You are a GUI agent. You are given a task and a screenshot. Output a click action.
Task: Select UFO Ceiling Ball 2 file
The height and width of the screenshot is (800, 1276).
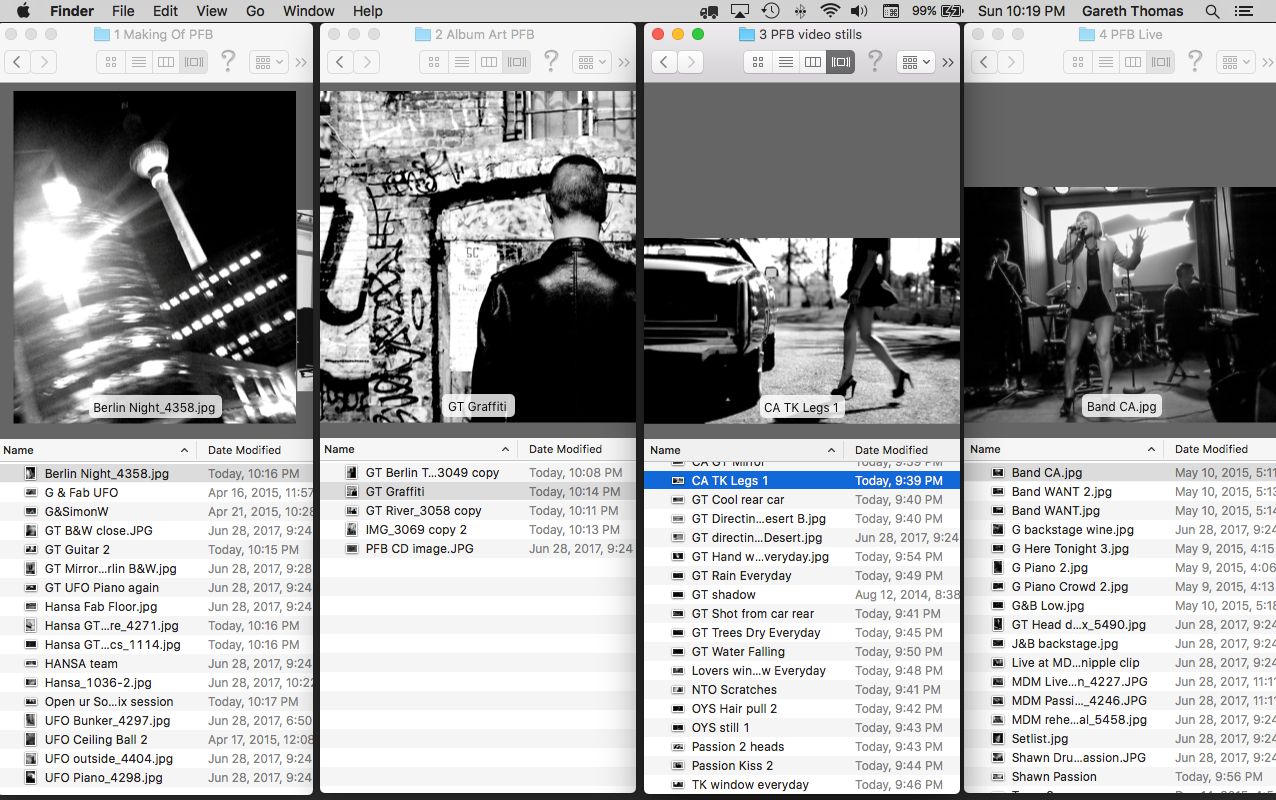click(156, 740)
